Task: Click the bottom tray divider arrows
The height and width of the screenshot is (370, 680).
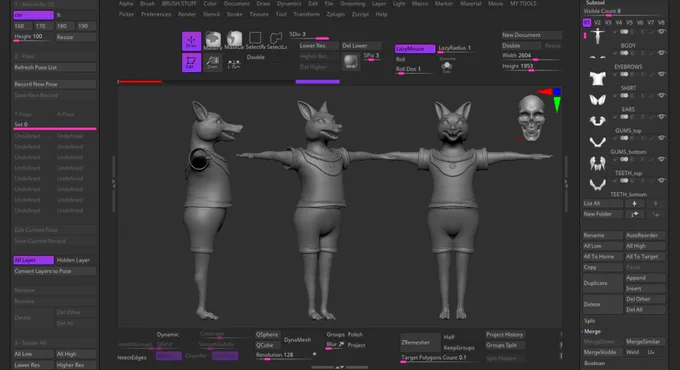Action: [340, 367]
